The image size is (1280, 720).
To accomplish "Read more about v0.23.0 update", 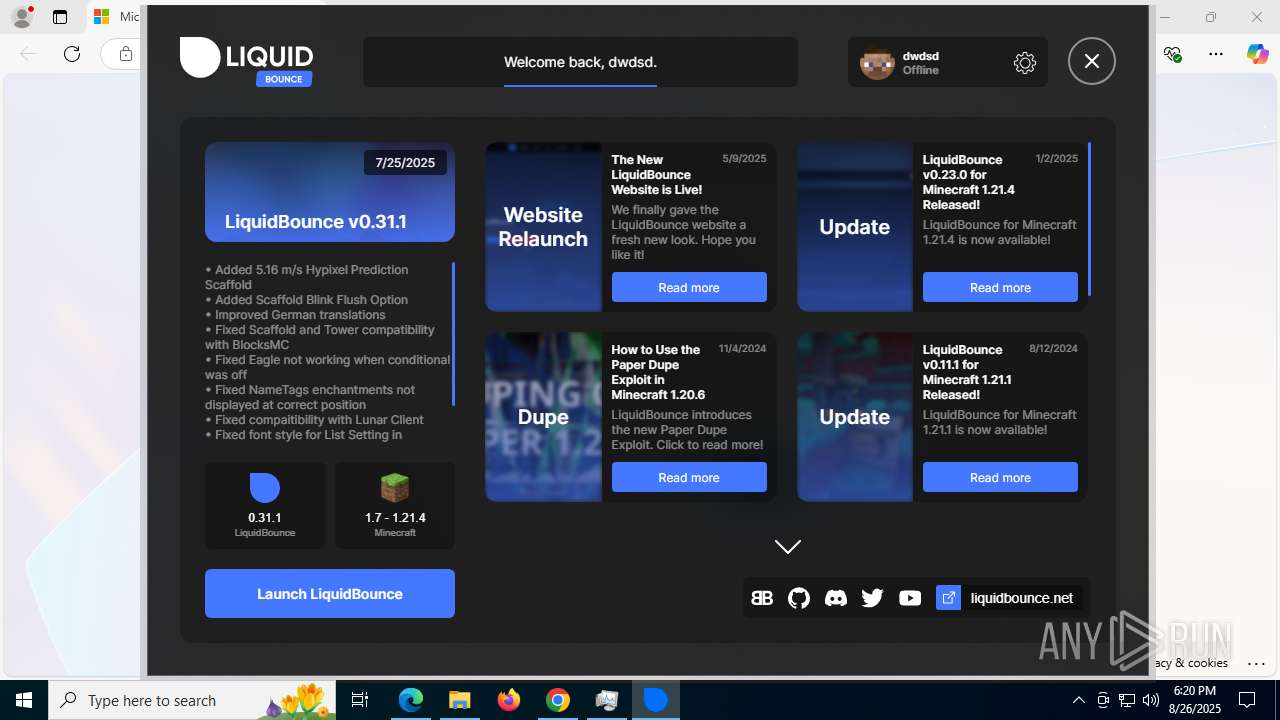I will tap(1000, 287).
